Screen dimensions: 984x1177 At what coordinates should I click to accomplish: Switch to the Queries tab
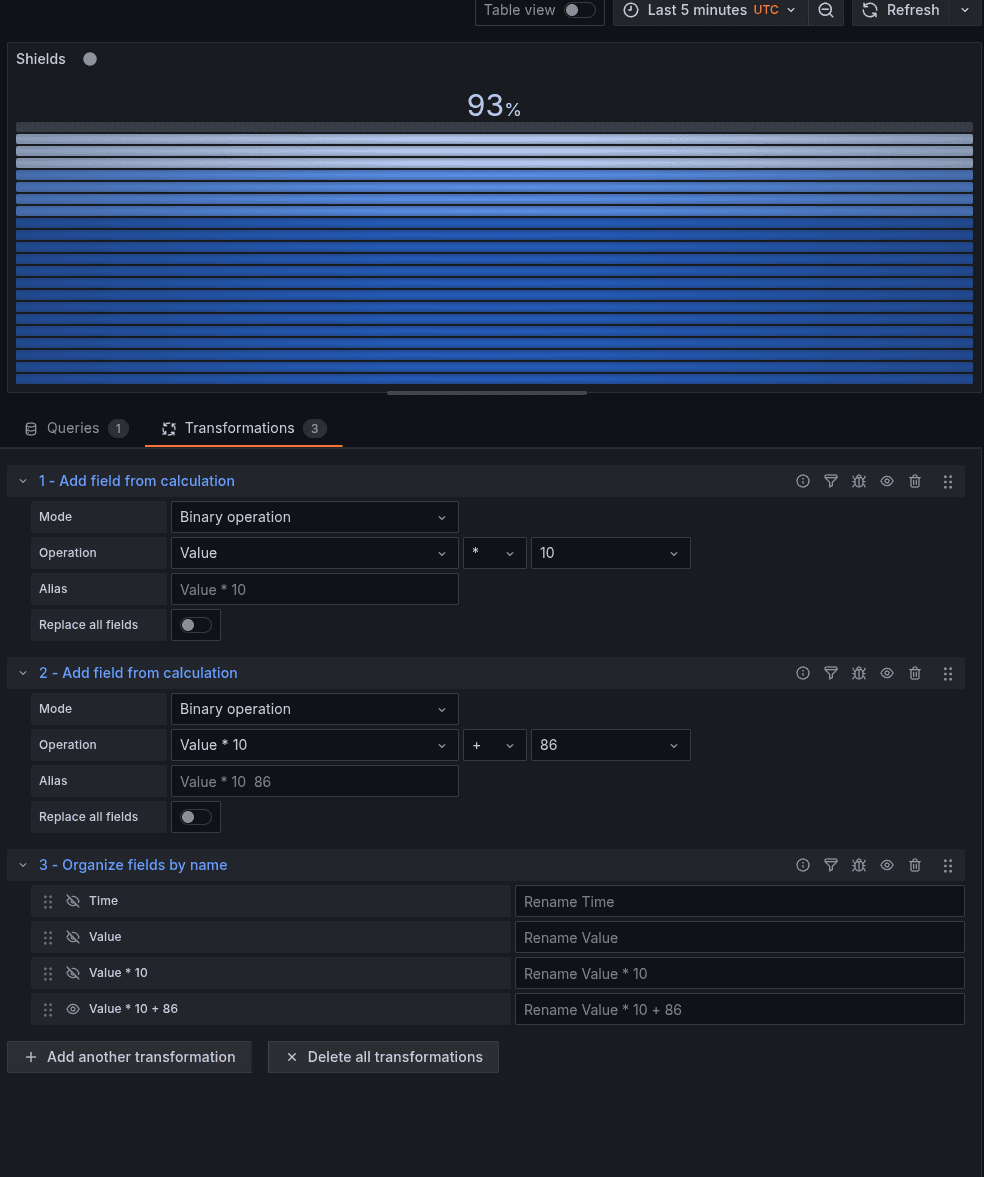75,428
